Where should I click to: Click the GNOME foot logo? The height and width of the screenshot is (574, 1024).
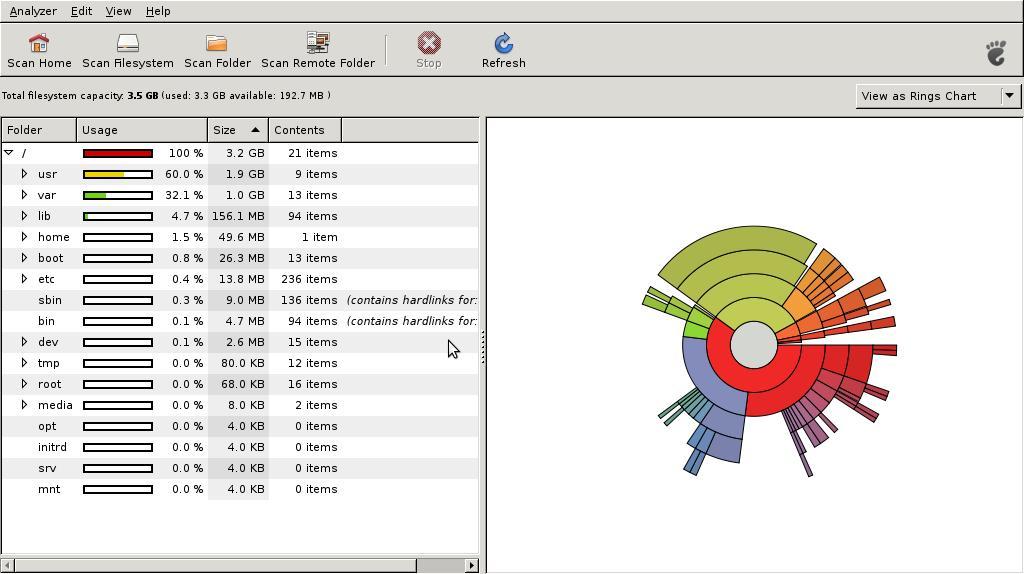point(997,53)
